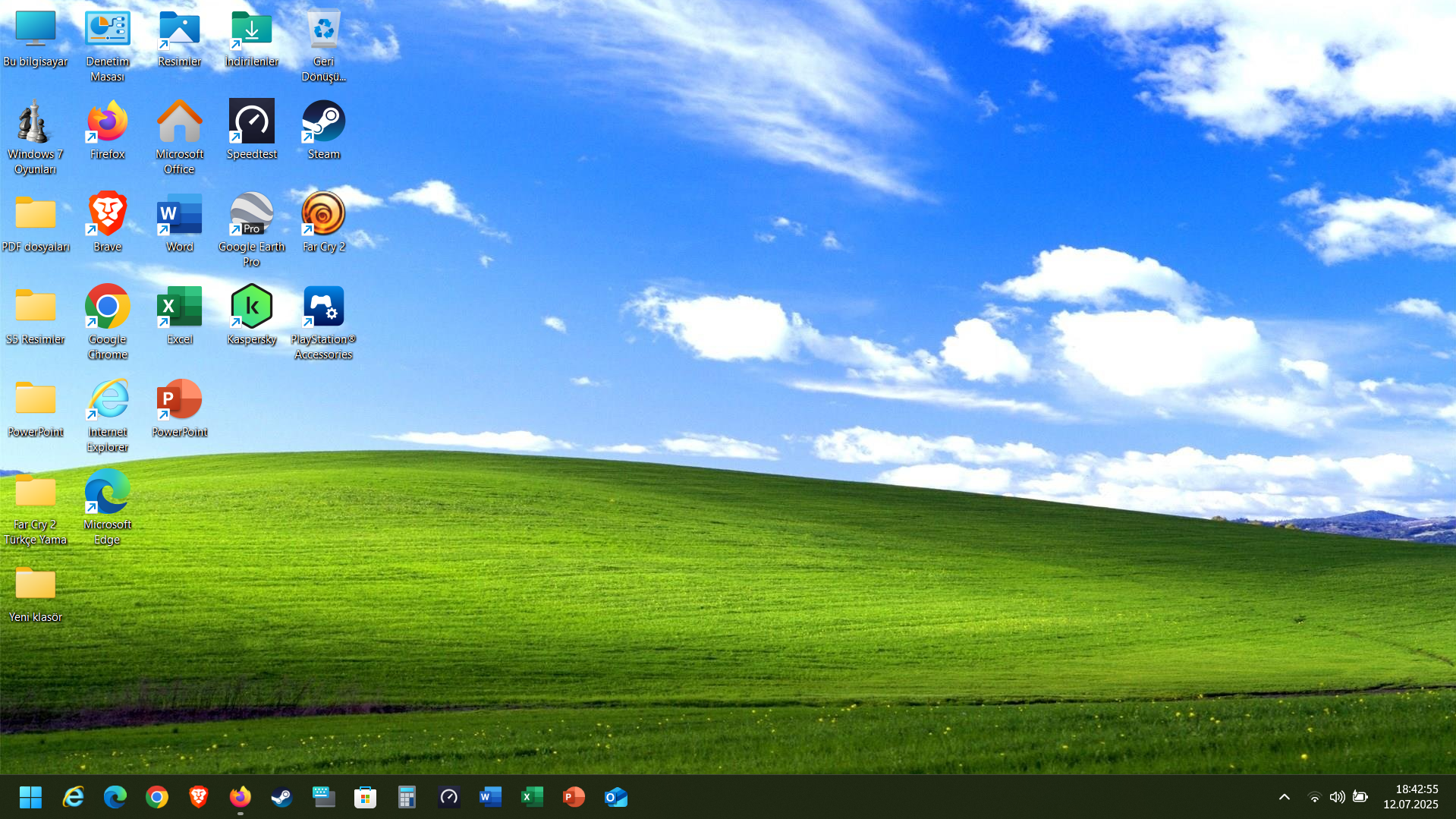Click the Internet Explorer desktop shortcut

point(108,417)
